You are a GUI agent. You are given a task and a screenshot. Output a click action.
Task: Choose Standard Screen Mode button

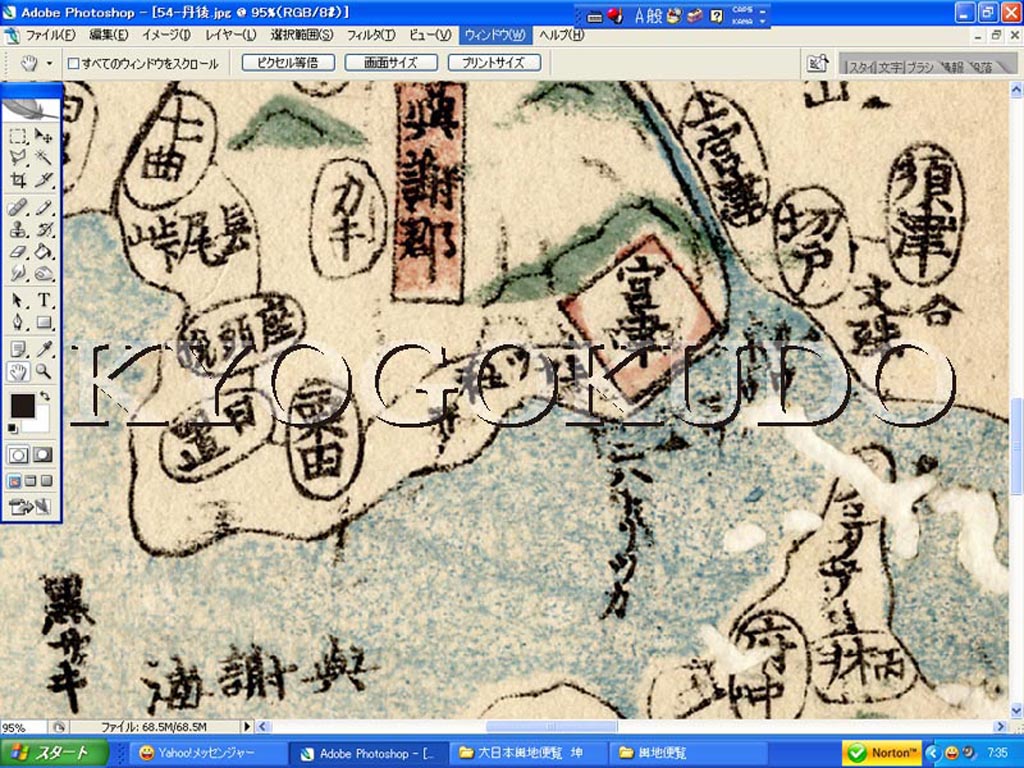pos(14,481)
